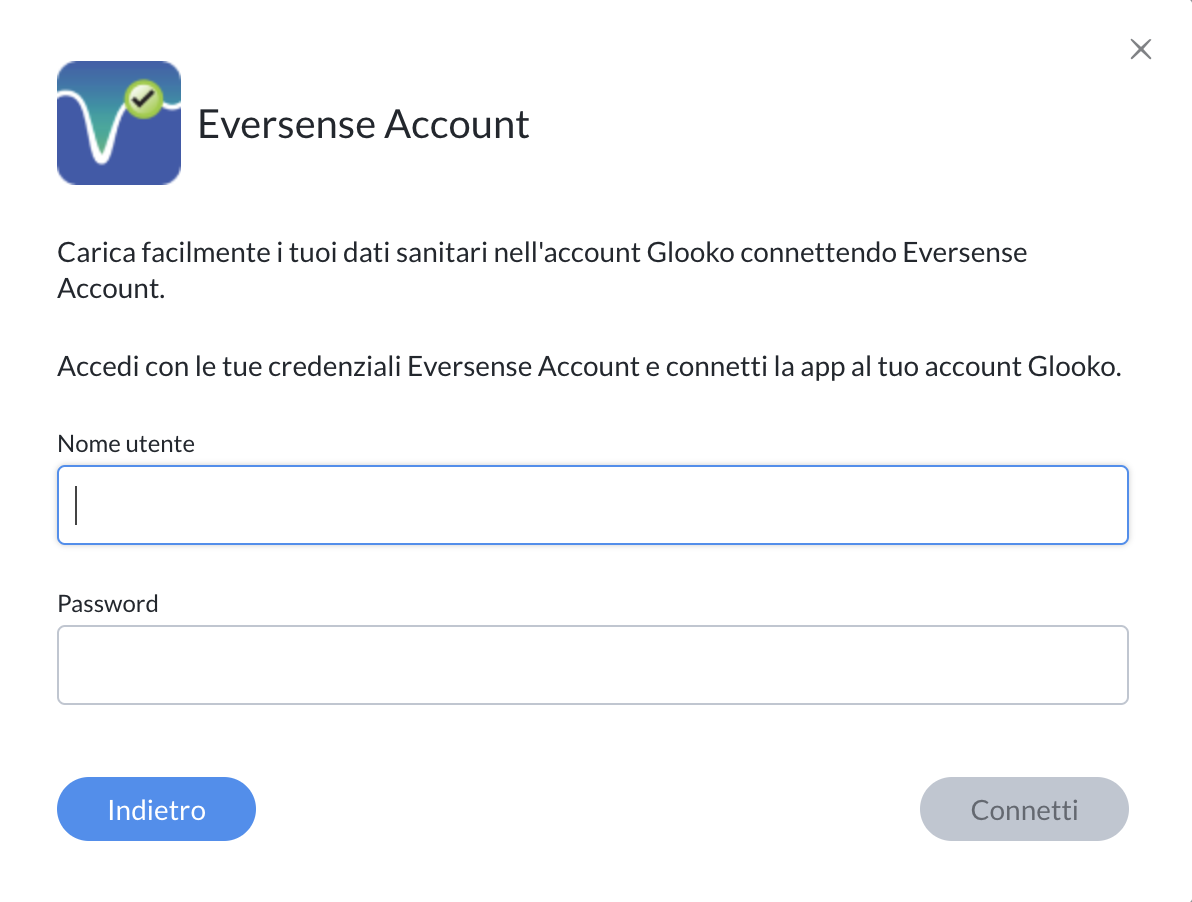The image size is (1192, 902).
Task: Click the paragraph starting with Accedi con
Action: pyautogui.click(x=589, y=366)
